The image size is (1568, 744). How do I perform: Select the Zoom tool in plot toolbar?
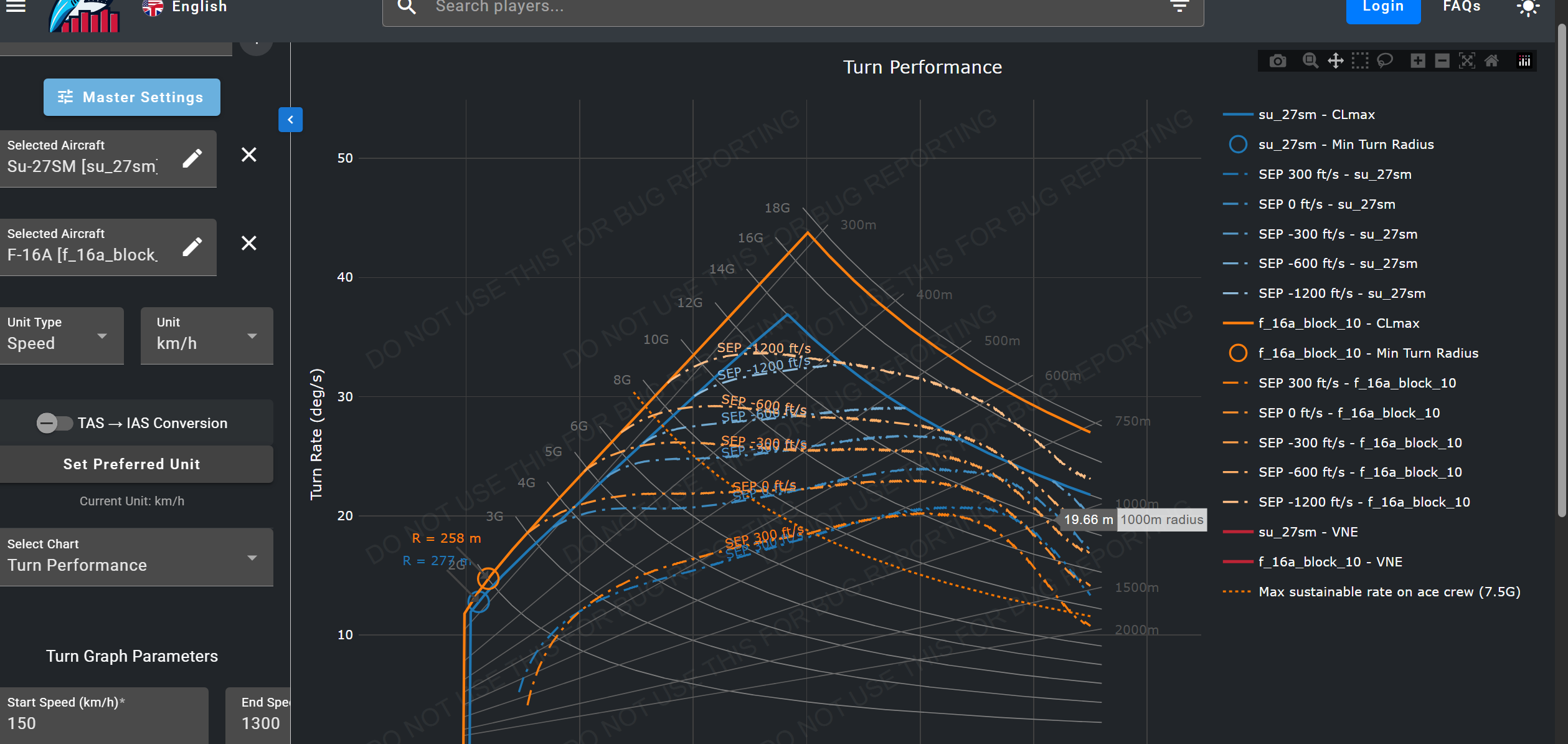1310,60
